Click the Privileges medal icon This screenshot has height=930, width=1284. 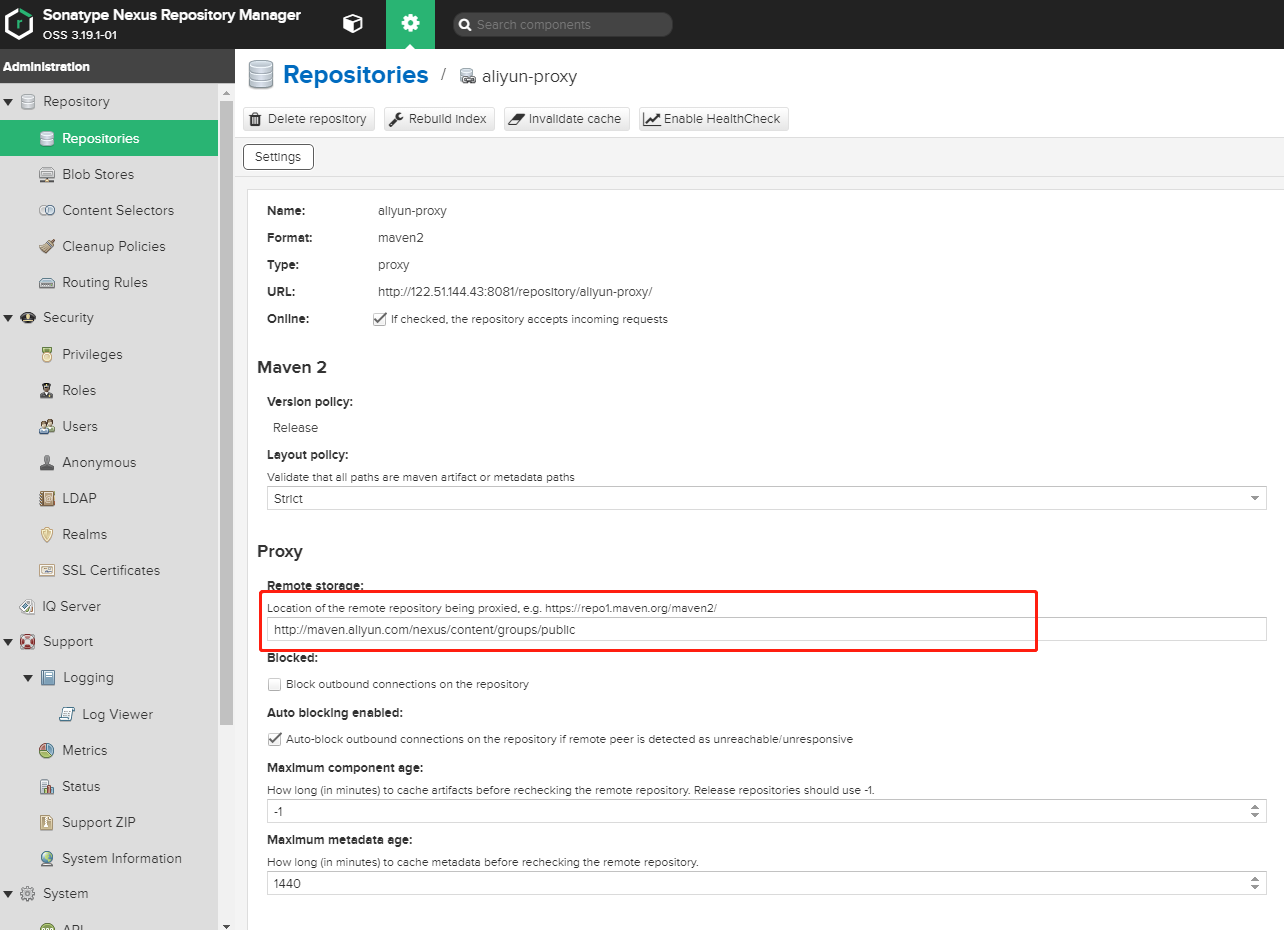(46, 354)
